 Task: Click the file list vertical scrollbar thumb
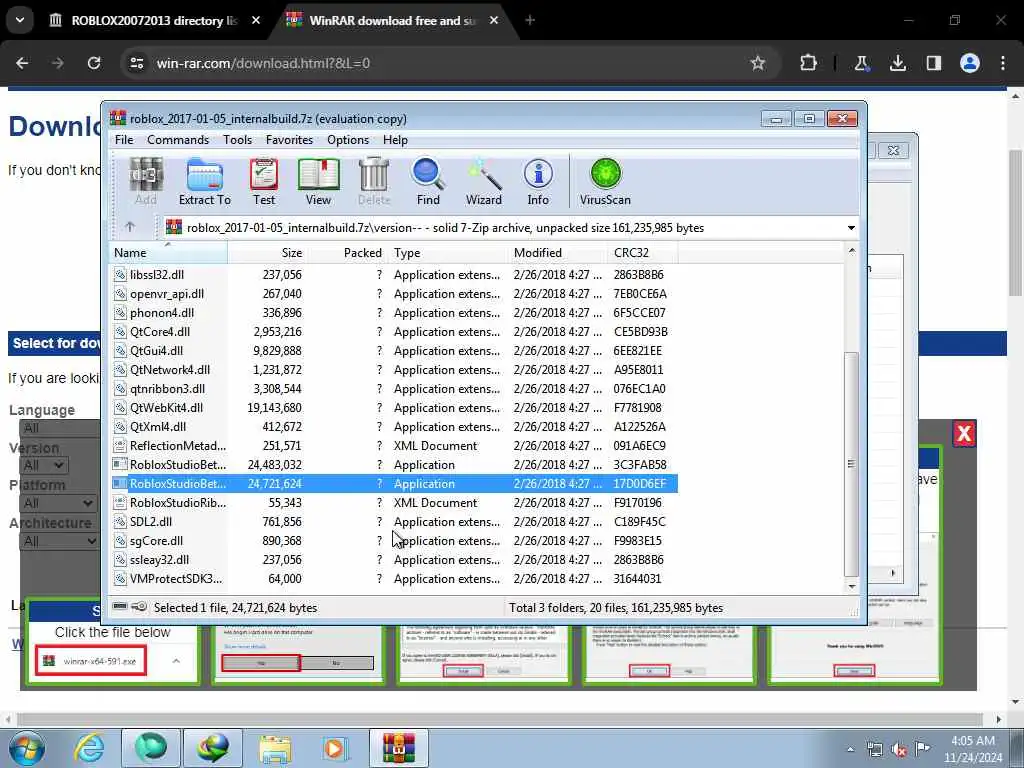click(x=851, y=464)
